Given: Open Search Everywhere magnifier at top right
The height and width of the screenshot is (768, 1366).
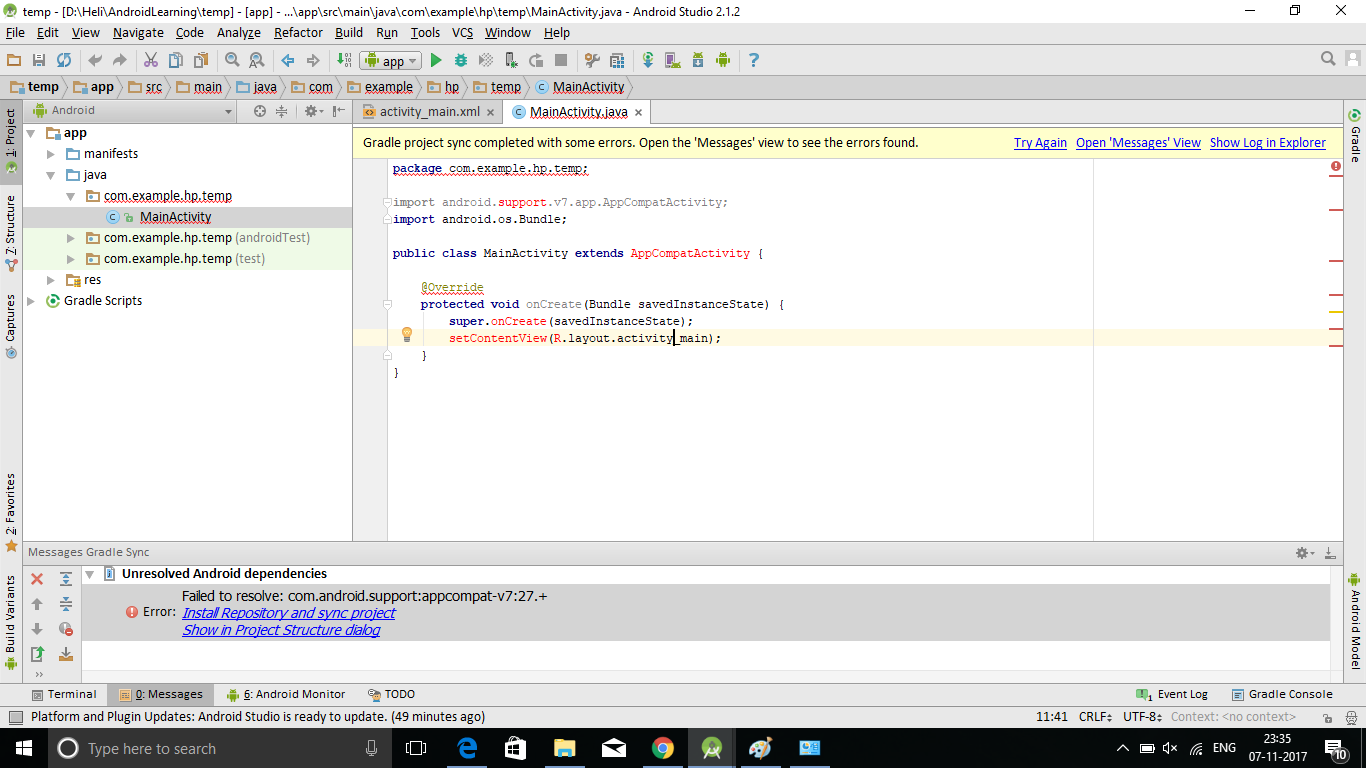Looking at the screenshot, I should tap(1328, 59).
